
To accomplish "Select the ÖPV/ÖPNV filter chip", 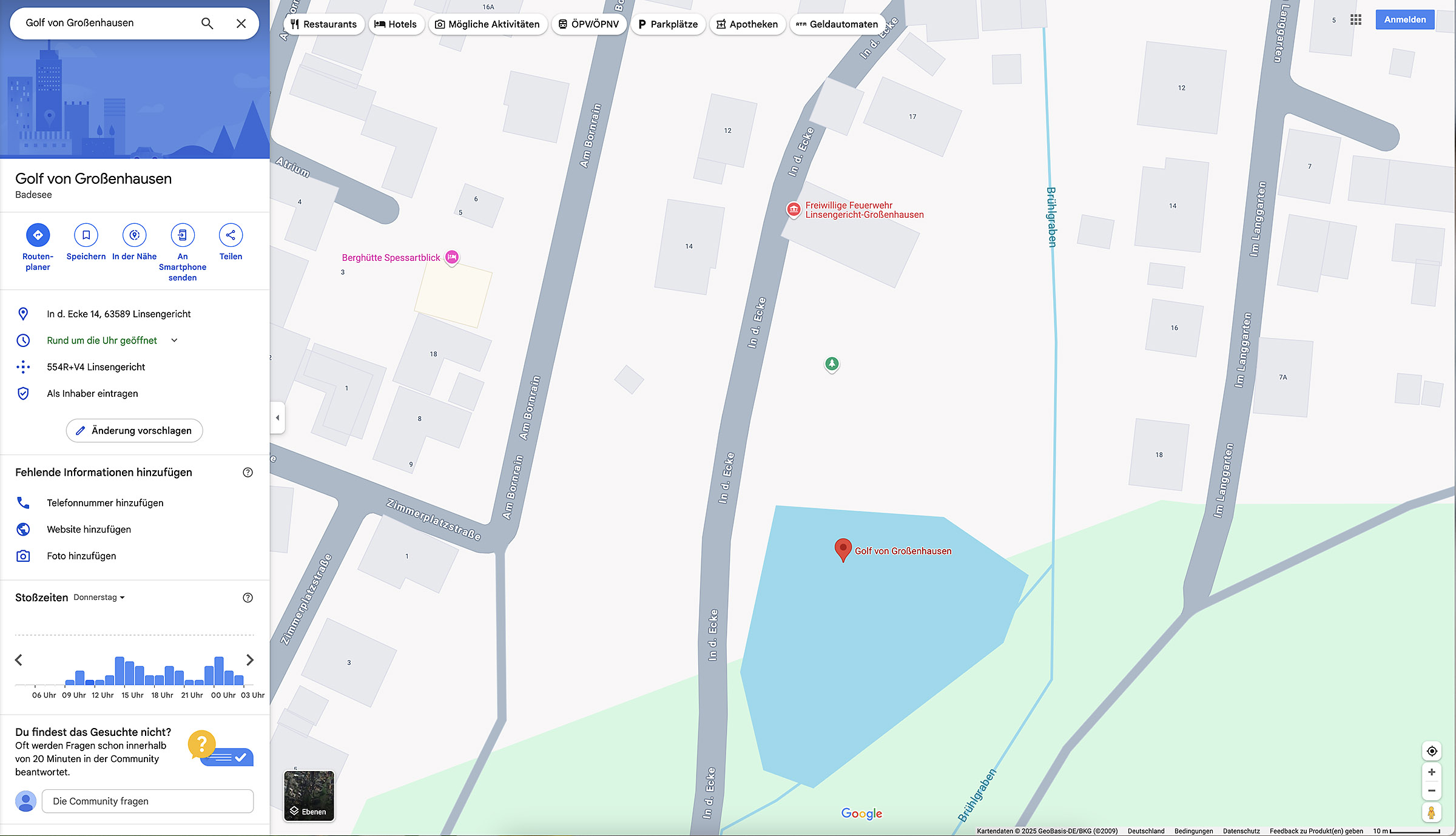I will point(588,24).
